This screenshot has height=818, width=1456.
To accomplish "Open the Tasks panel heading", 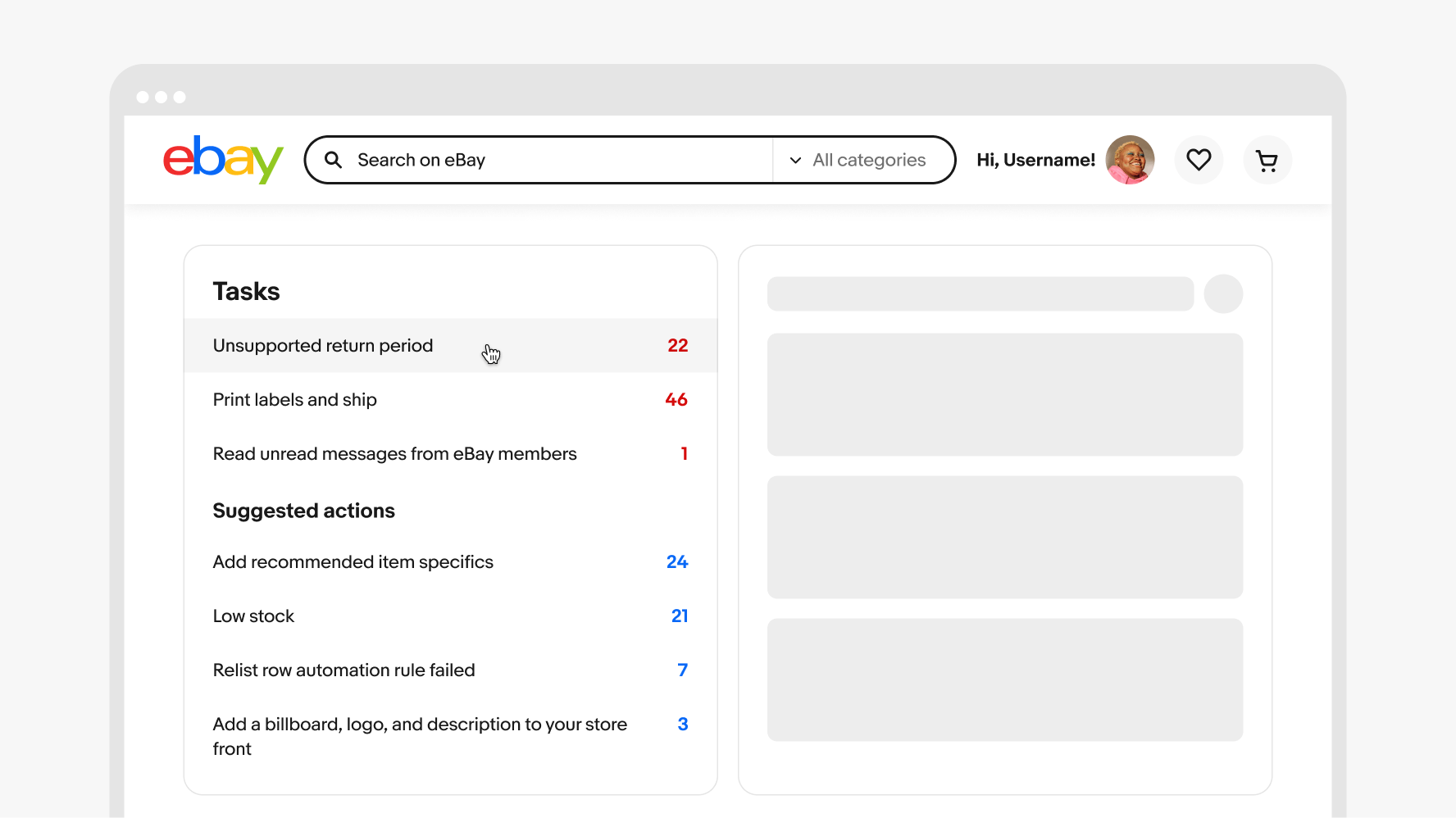I will click(246, 291).
